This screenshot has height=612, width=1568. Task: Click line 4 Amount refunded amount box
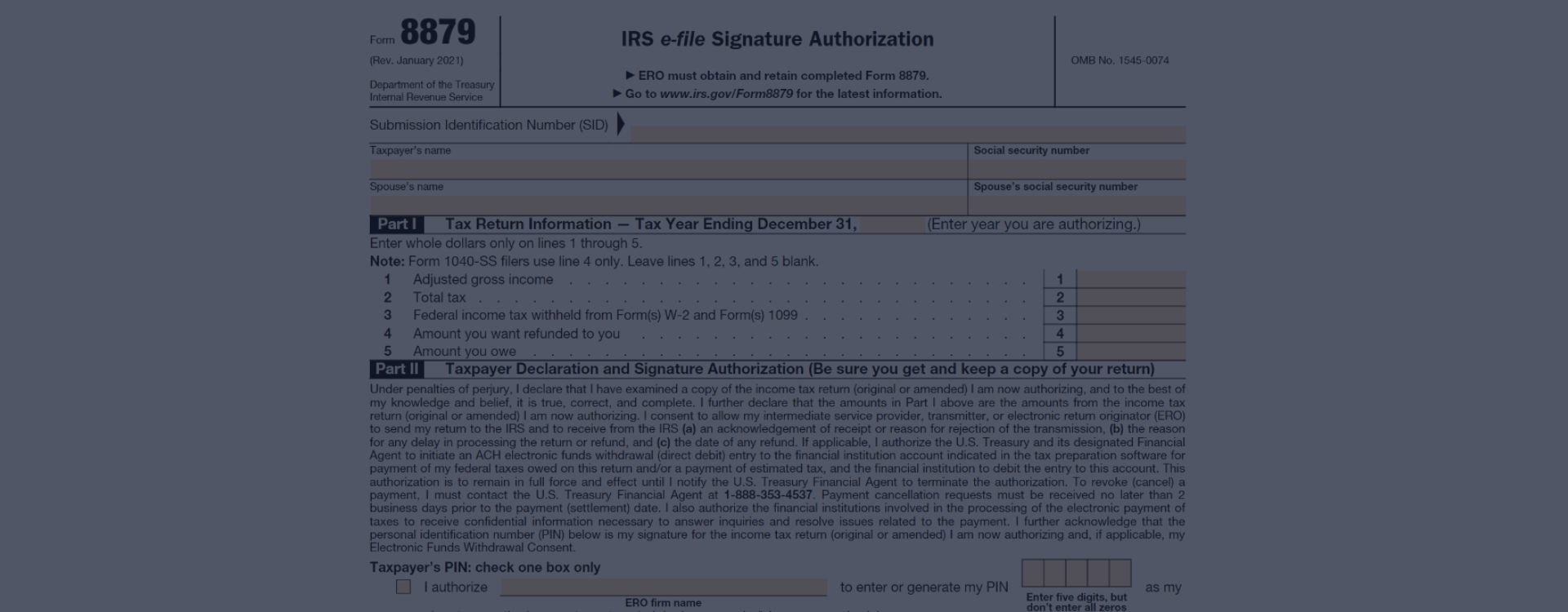pos(1131,333)
